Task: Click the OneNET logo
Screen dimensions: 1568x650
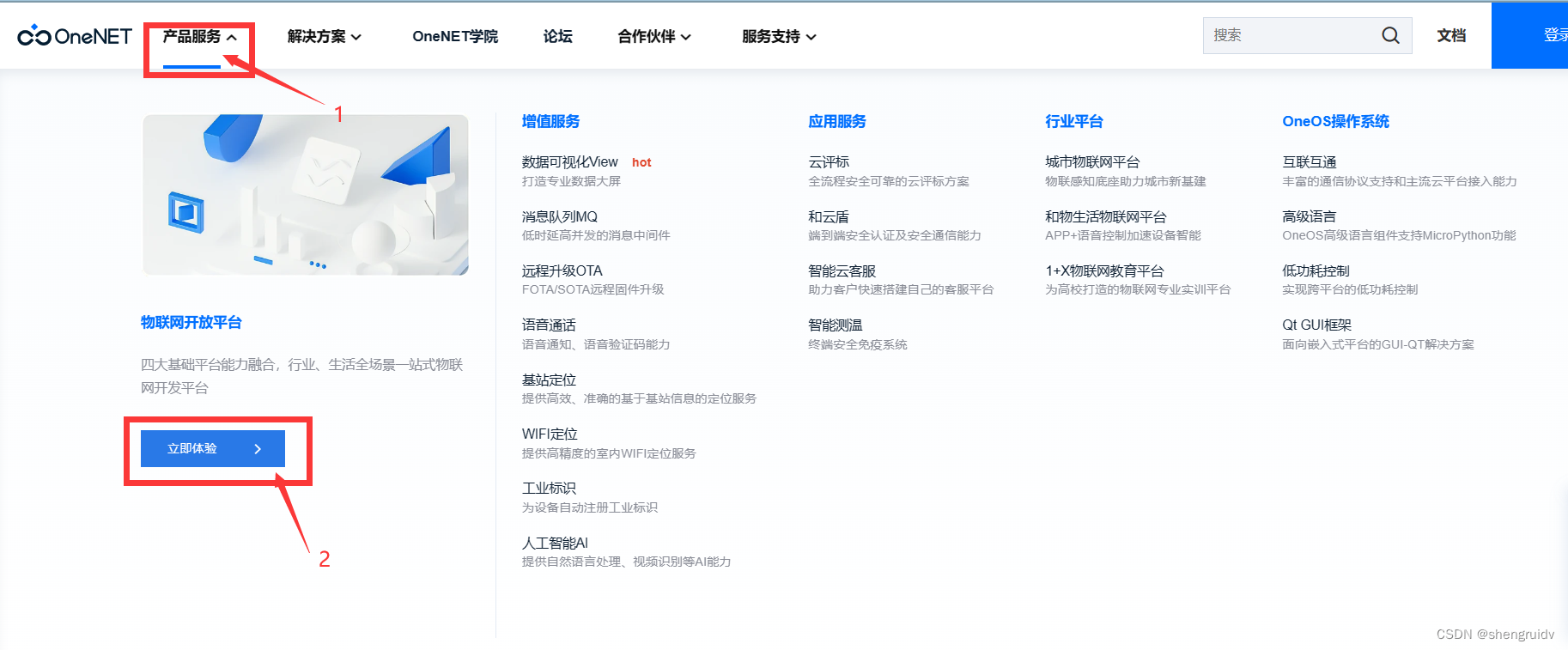Action: click(75, 36)
